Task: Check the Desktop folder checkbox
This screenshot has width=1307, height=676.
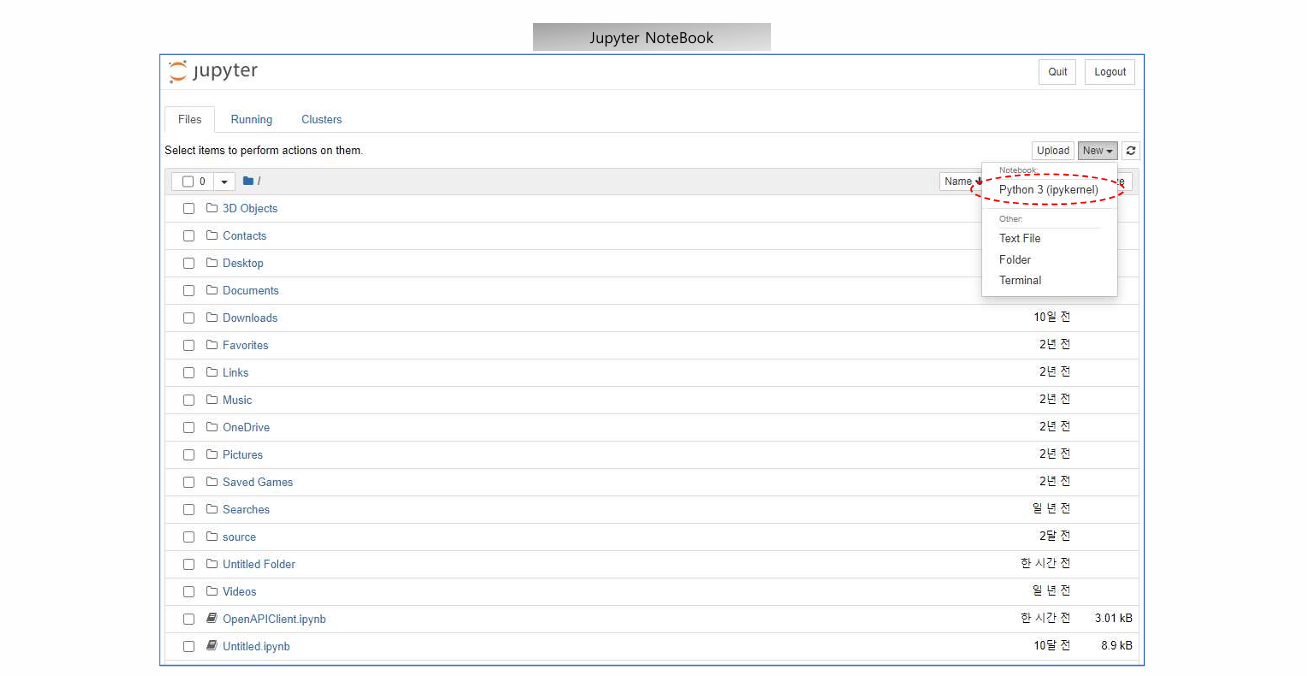Action: [188, 263]
